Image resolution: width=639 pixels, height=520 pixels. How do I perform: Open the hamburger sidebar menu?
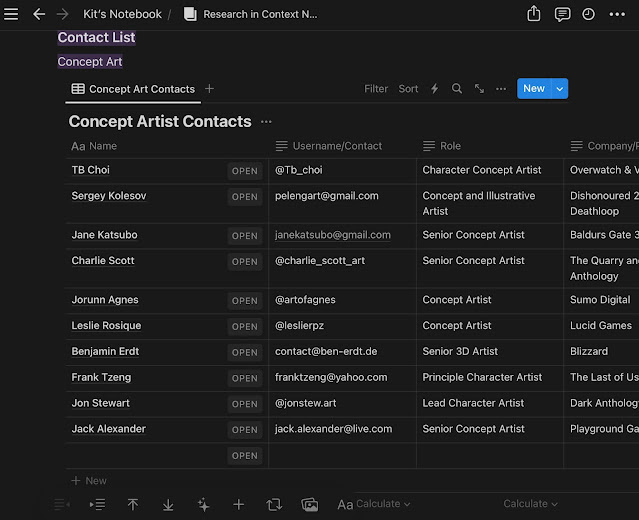(11, 14)
